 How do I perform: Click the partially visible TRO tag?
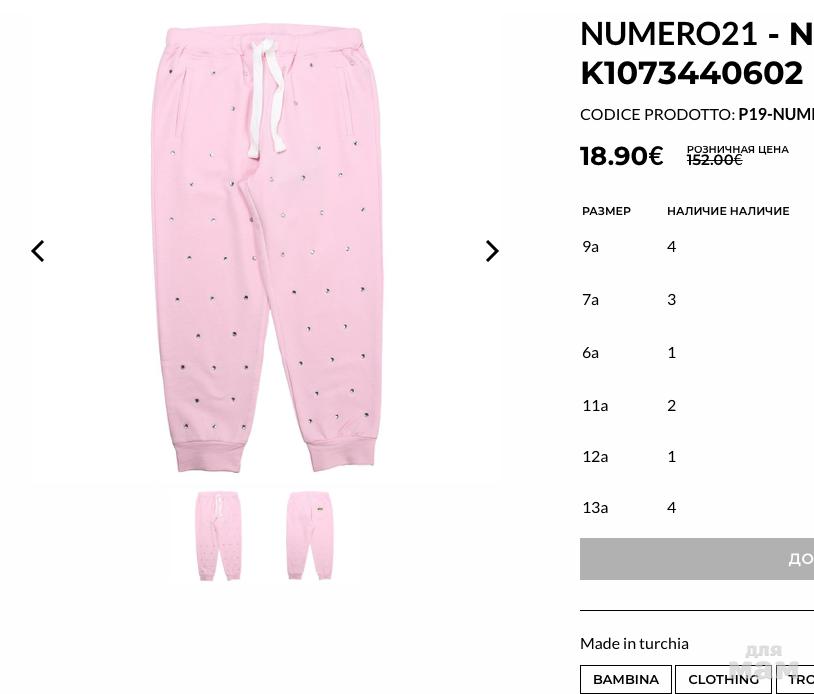(797, 679)
